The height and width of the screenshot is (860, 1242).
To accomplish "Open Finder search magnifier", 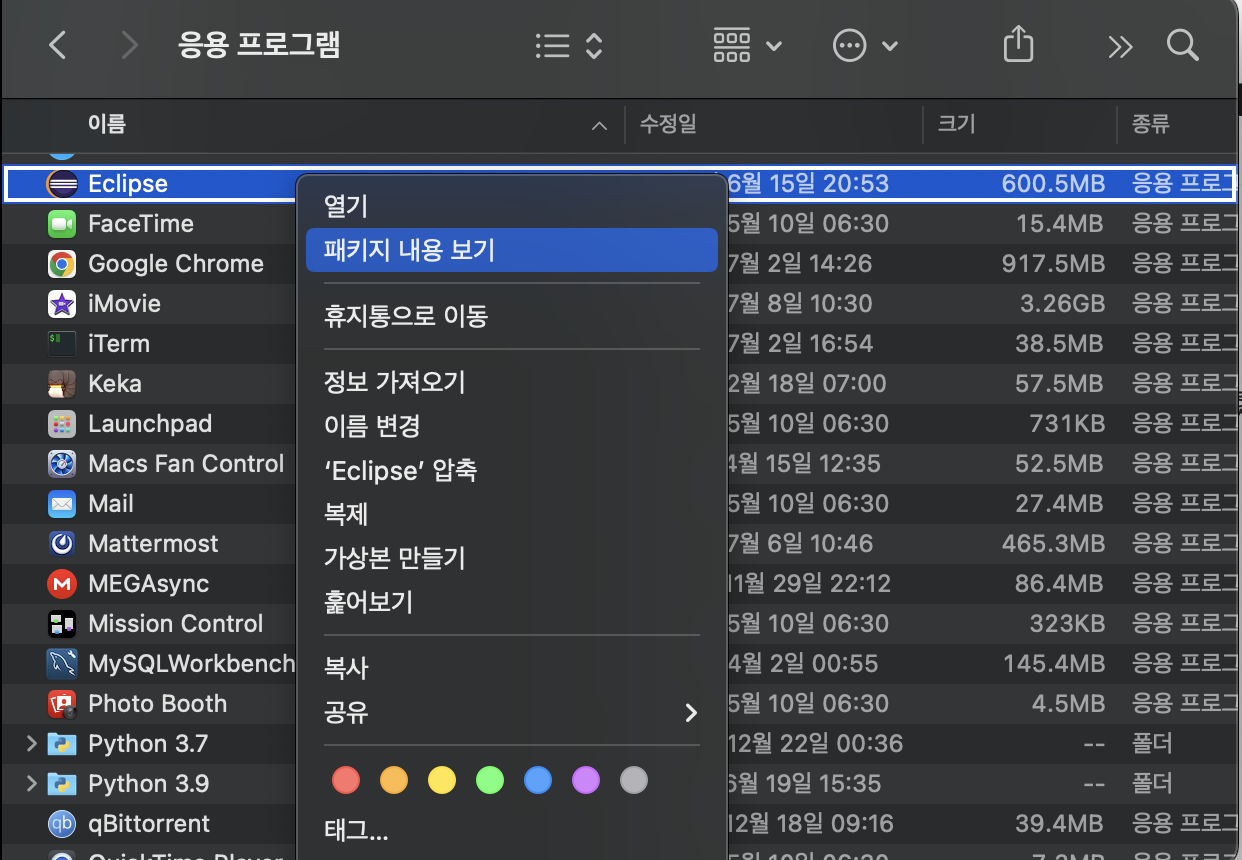I will click(x=1183, y=45).
